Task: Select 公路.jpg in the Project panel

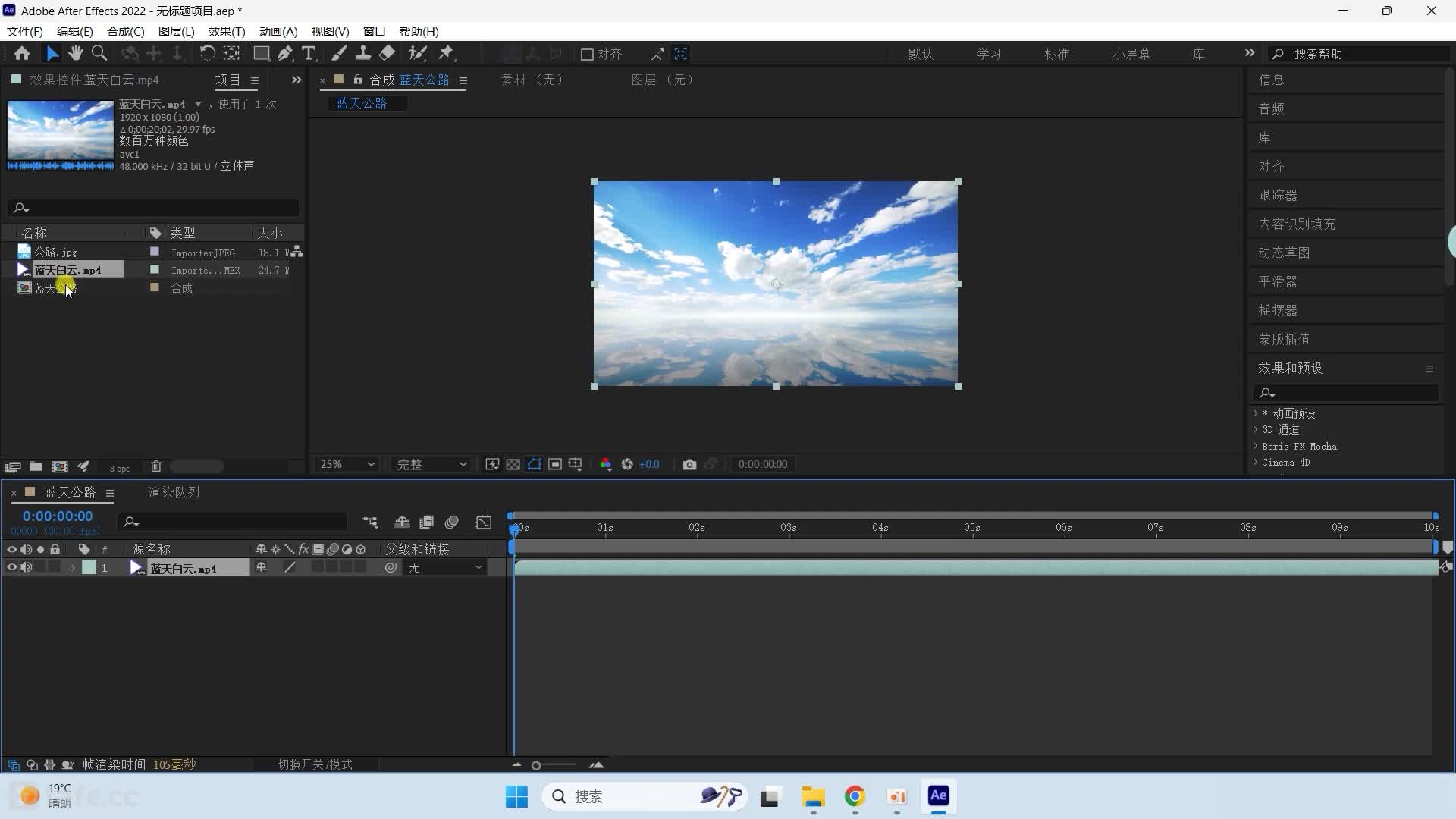Action: [x=55, y=252]
